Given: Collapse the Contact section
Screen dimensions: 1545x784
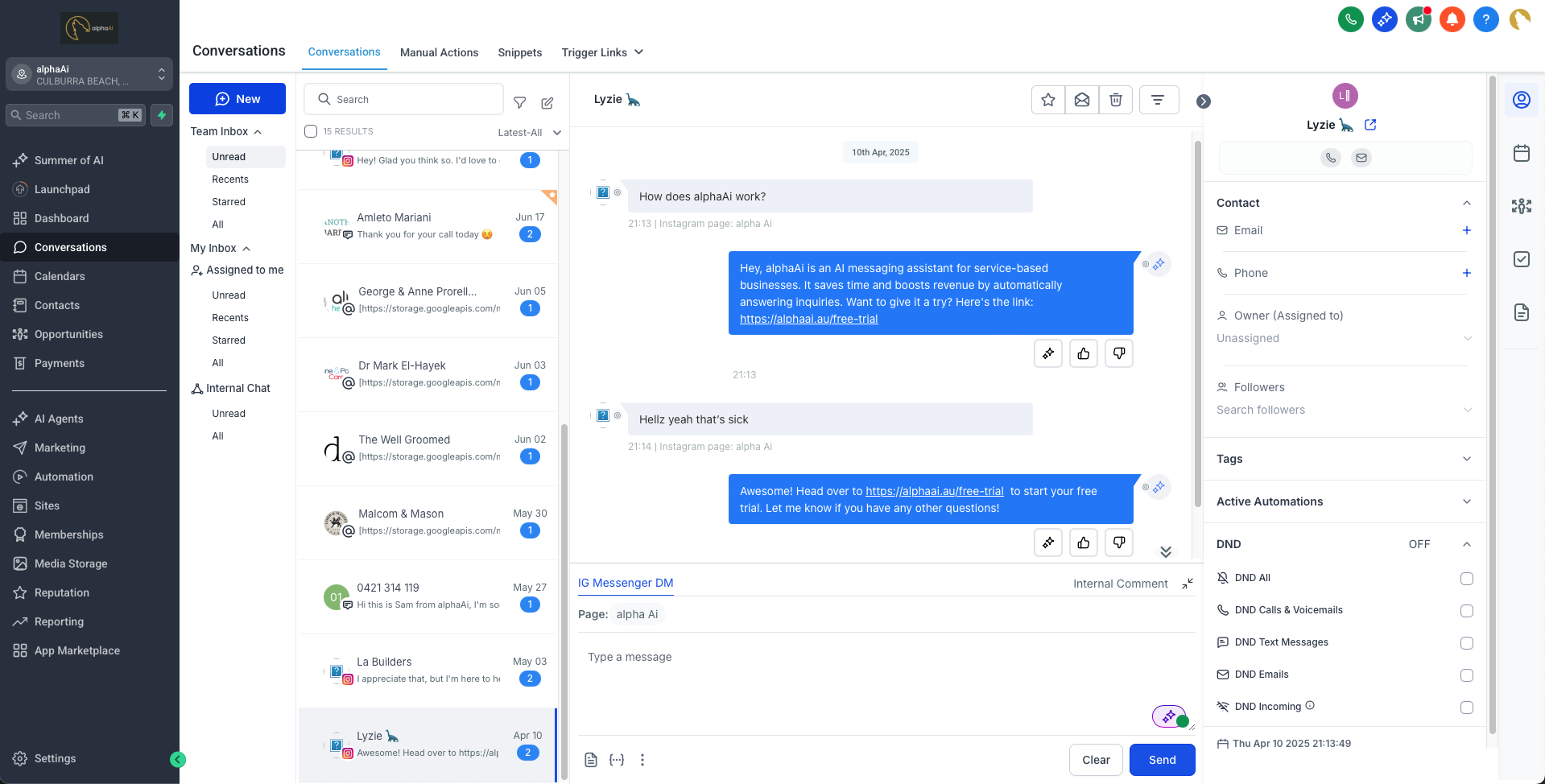Looking at the screenshot, I should 1466,203.
